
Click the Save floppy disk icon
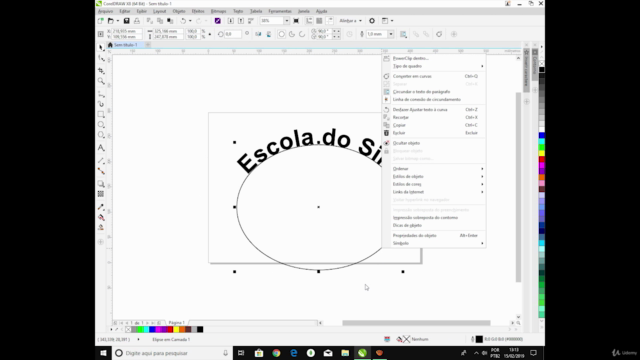tap(127, 21)
